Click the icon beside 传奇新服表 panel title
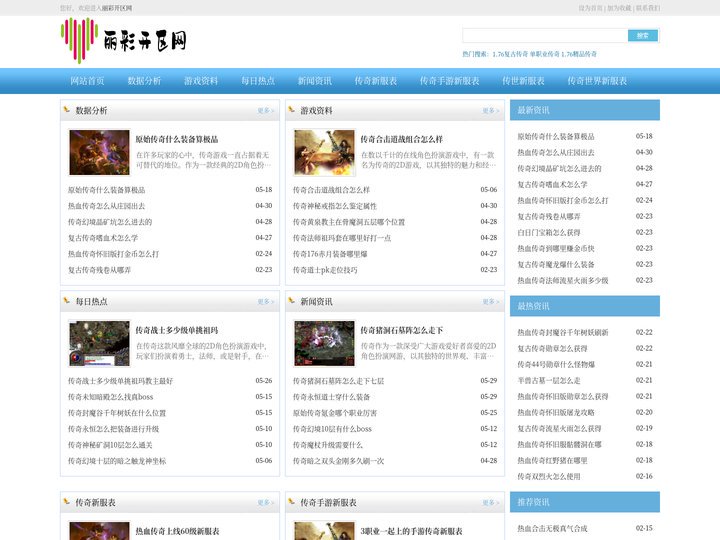Viewport: 720px width, 540px height. click(x=67, y=501)
